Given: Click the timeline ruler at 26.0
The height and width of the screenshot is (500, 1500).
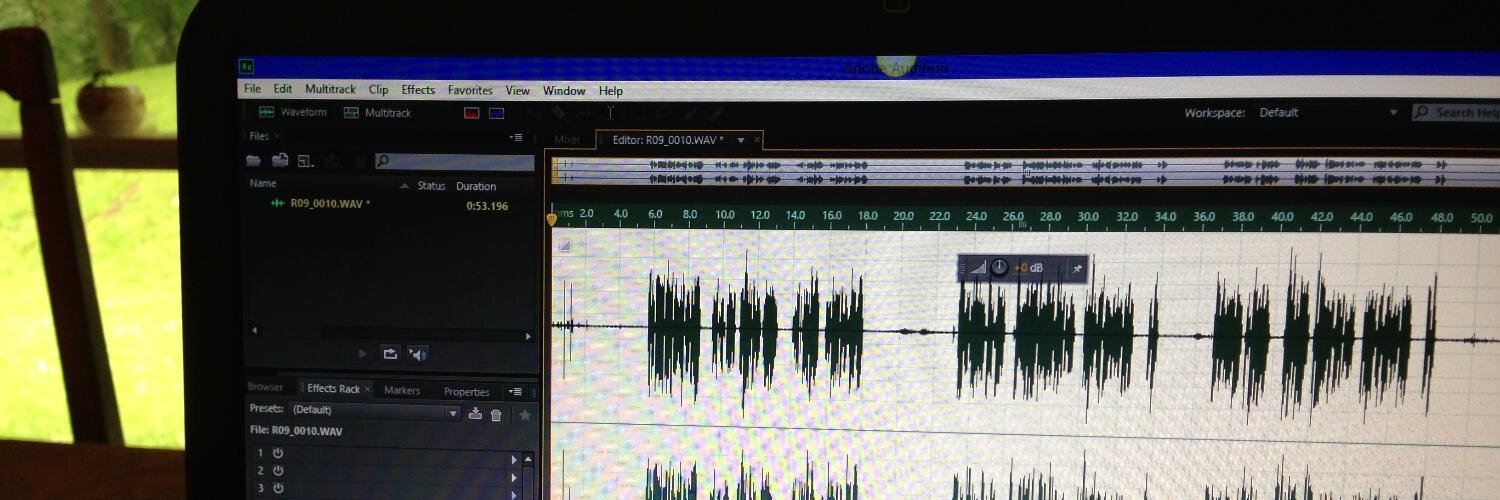Looking at the screenshot, I should point(1013,216).
